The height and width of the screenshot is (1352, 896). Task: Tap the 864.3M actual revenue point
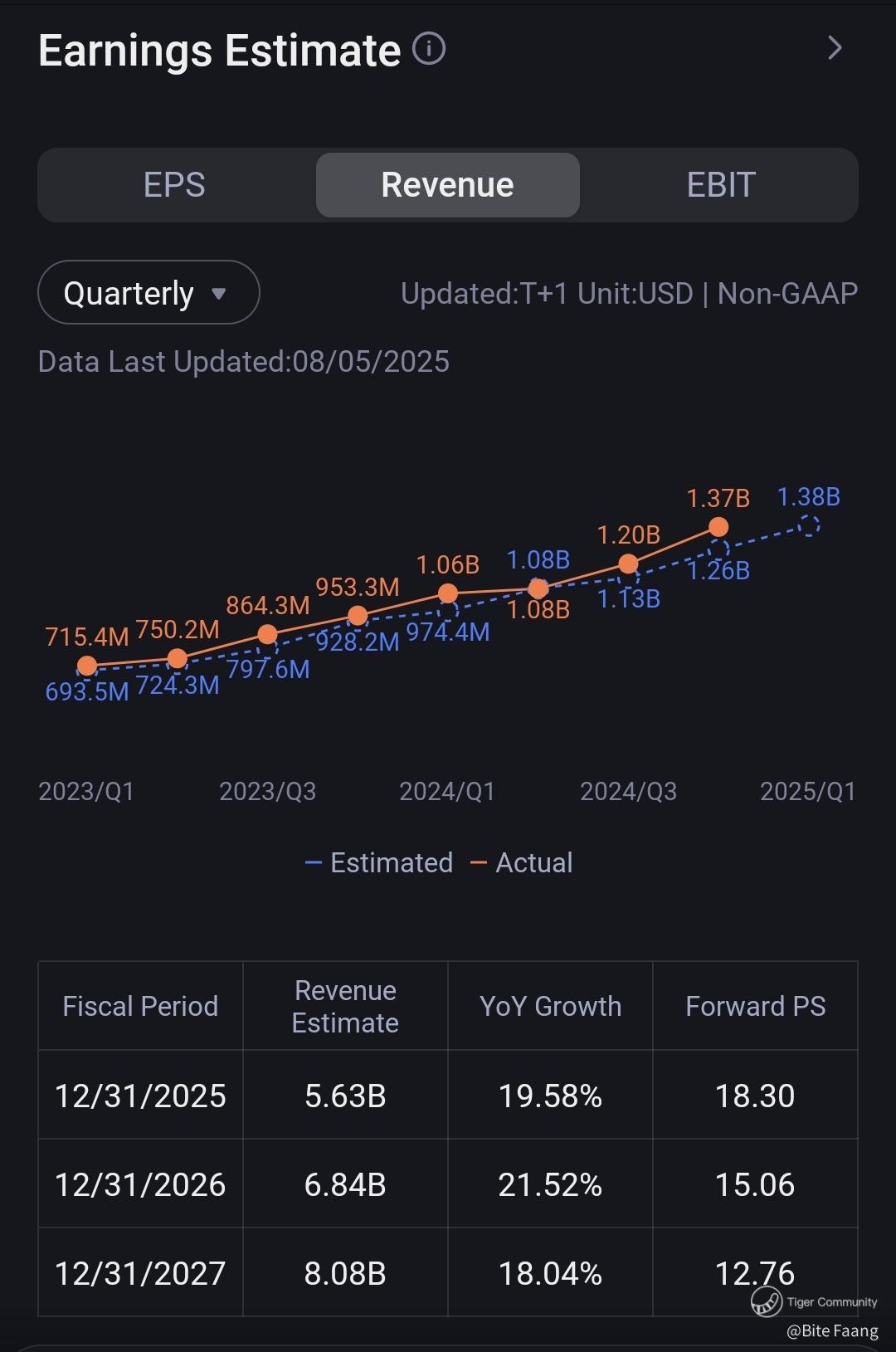pos(267,634)
